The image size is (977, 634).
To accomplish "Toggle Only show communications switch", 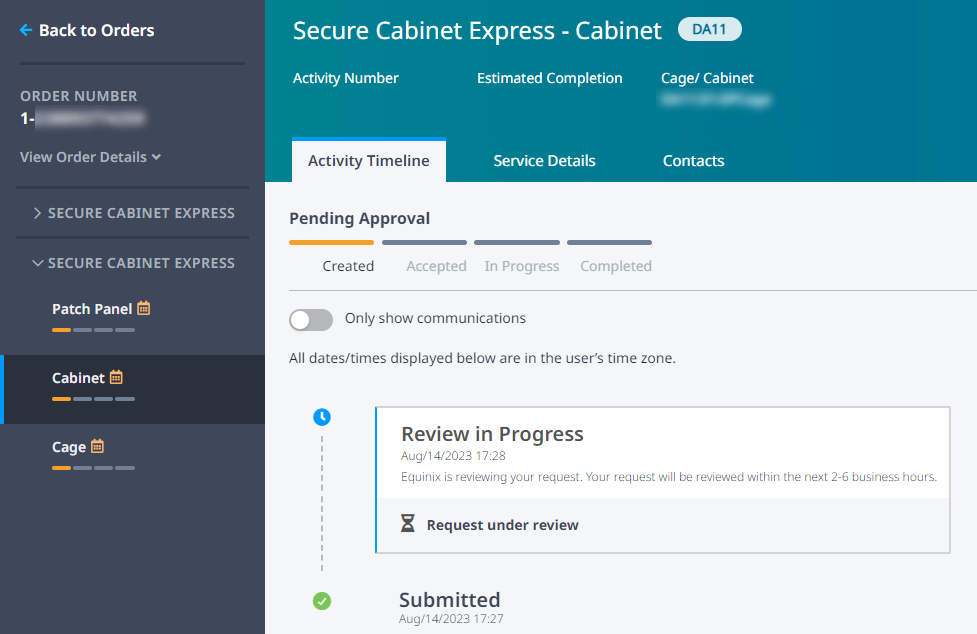I will pos(311,319).
